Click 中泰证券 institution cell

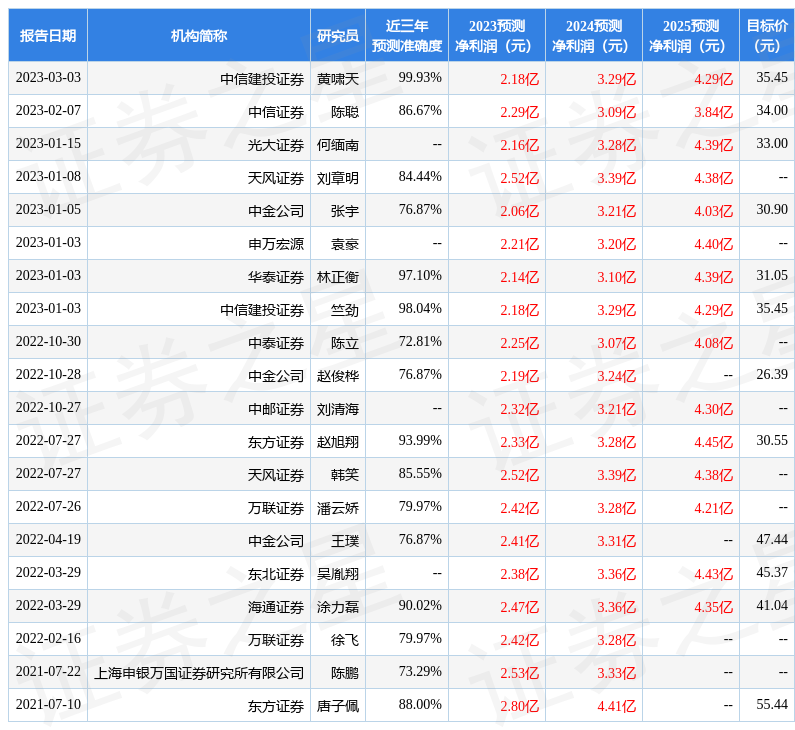point(276,343)
